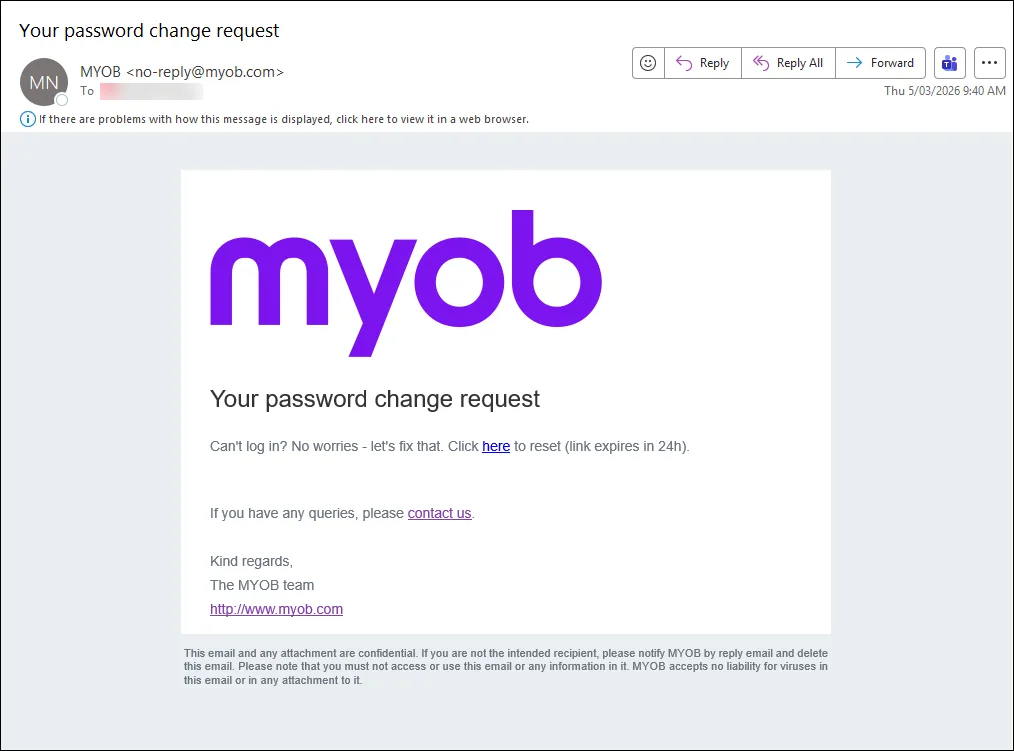Open the 'here' password reset link
The image size is (1014, 751).
coord(496,446)
